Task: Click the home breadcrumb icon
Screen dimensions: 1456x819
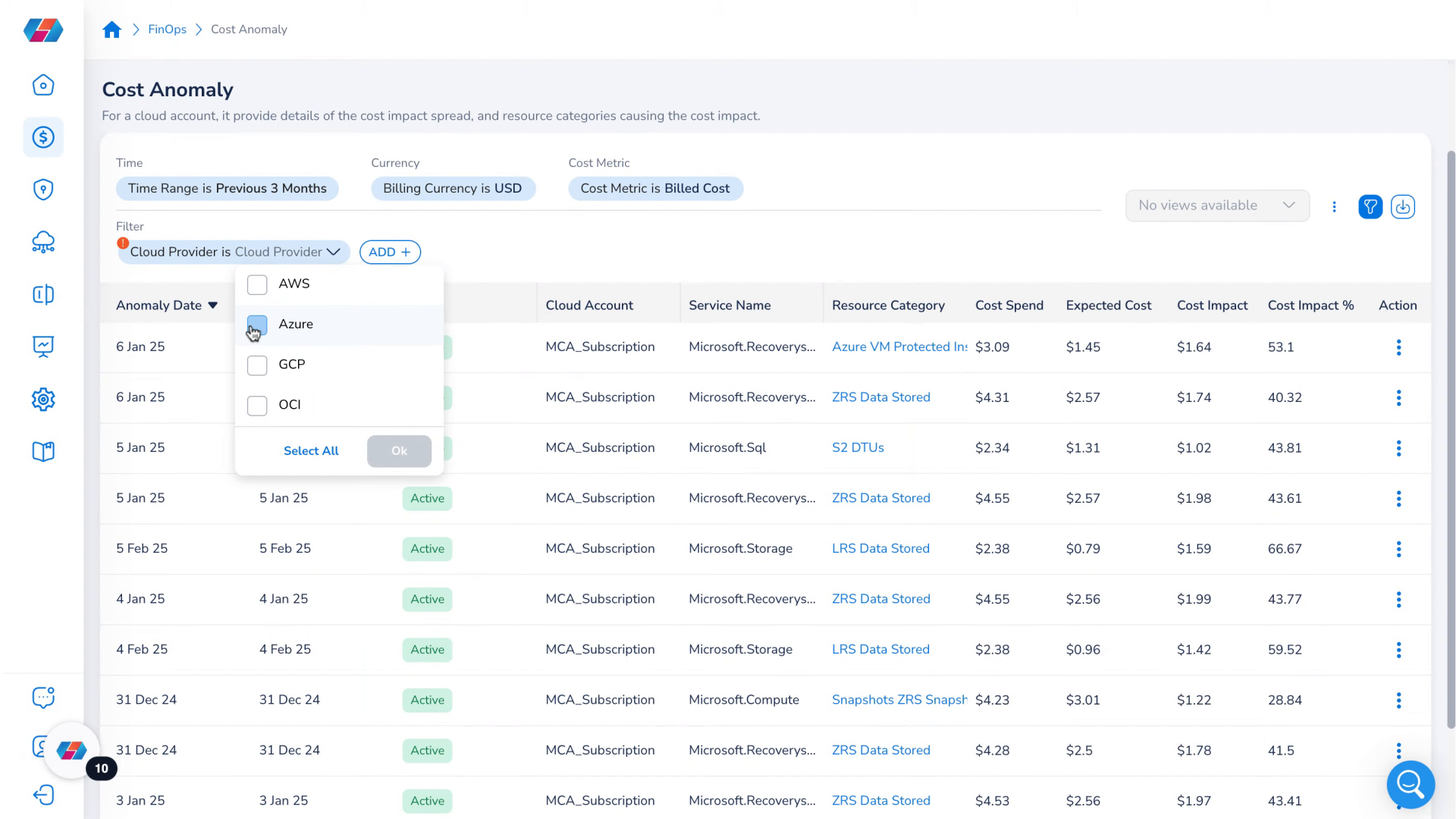Action: pyautogui.click(x=111, y=30)
